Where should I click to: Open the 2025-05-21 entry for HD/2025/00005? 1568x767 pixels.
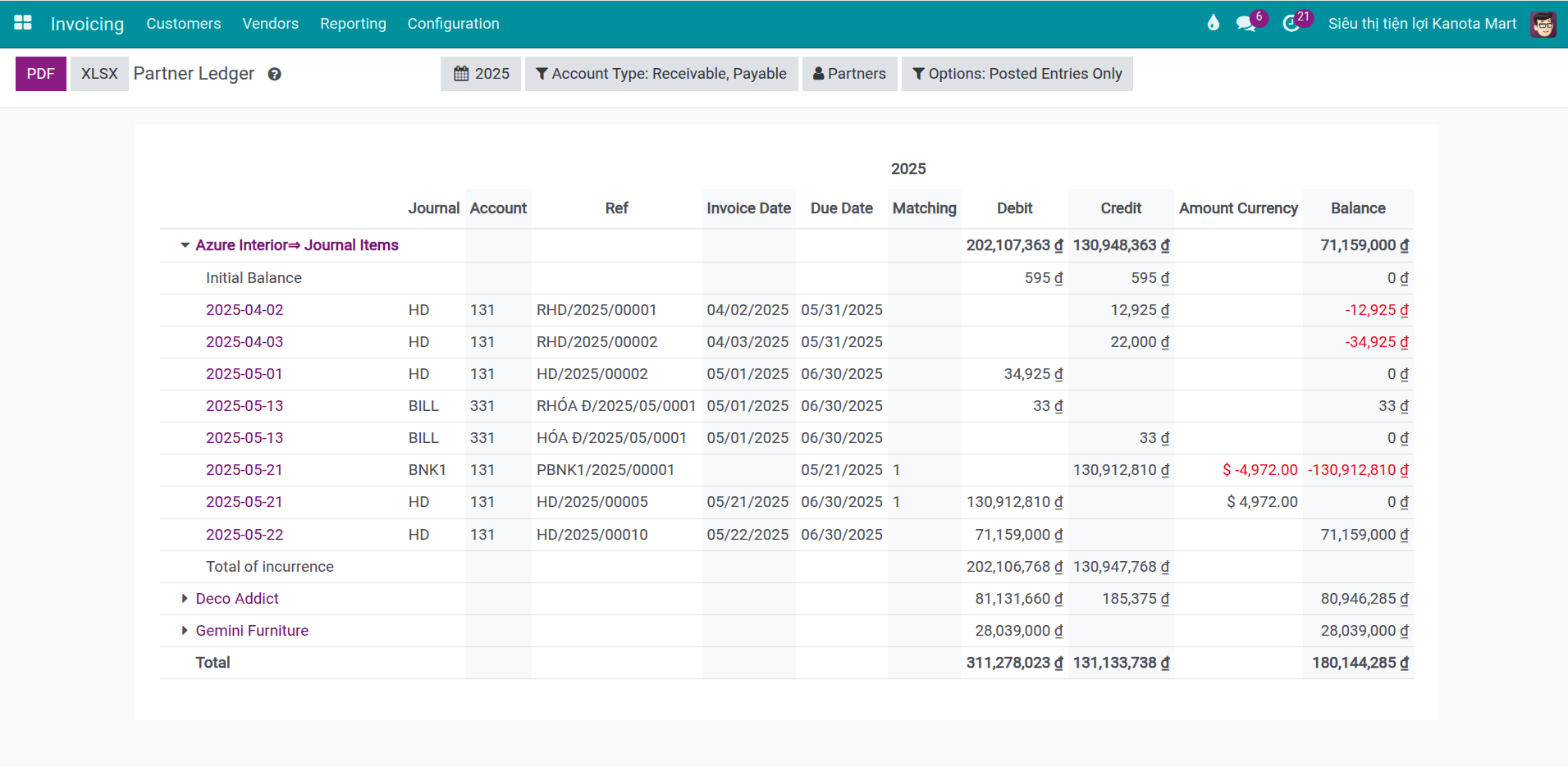point(245,502)
